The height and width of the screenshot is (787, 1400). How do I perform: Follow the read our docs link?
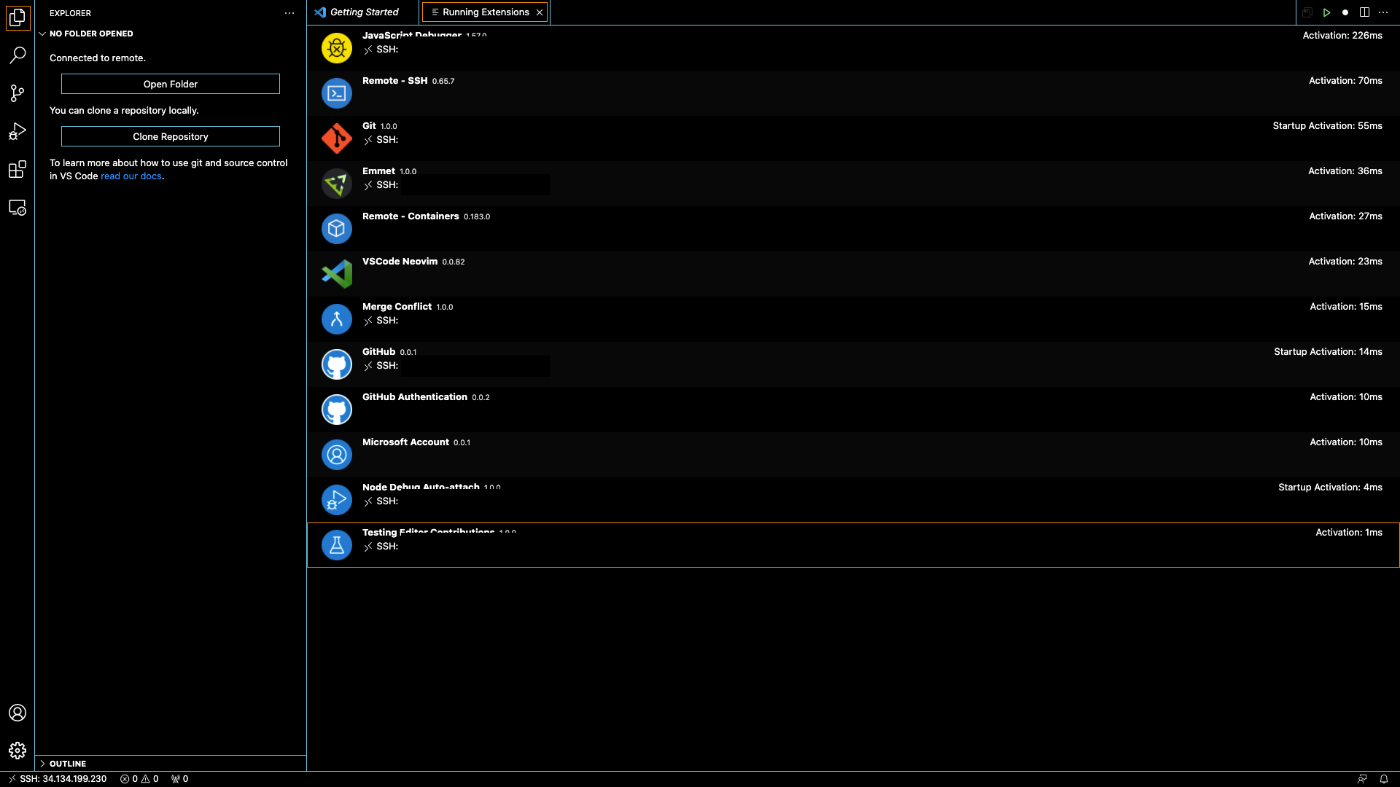point(131,176)
